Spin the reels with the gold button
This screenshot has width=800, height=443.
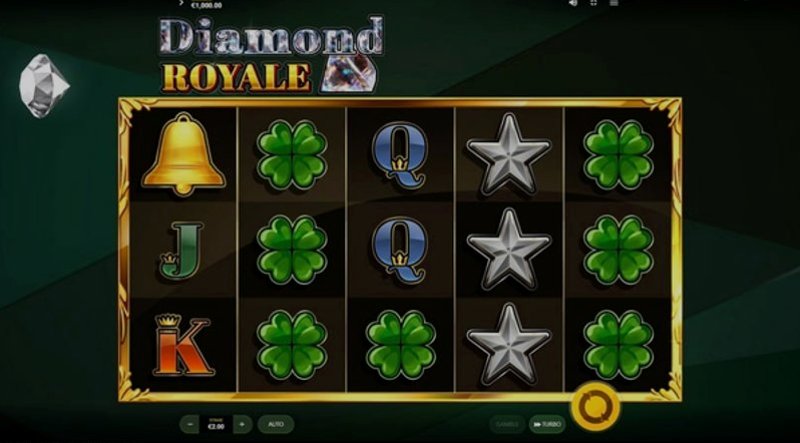[595, 407]
